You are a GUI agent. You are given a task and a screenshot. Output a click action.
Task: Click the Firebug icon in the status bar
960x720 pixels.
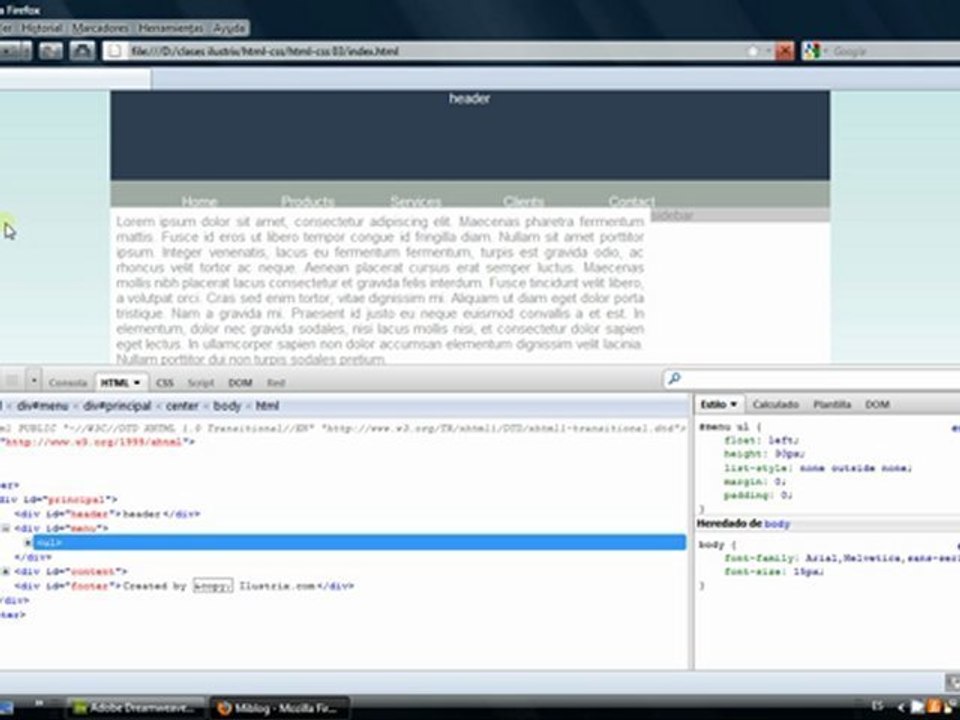953,681
